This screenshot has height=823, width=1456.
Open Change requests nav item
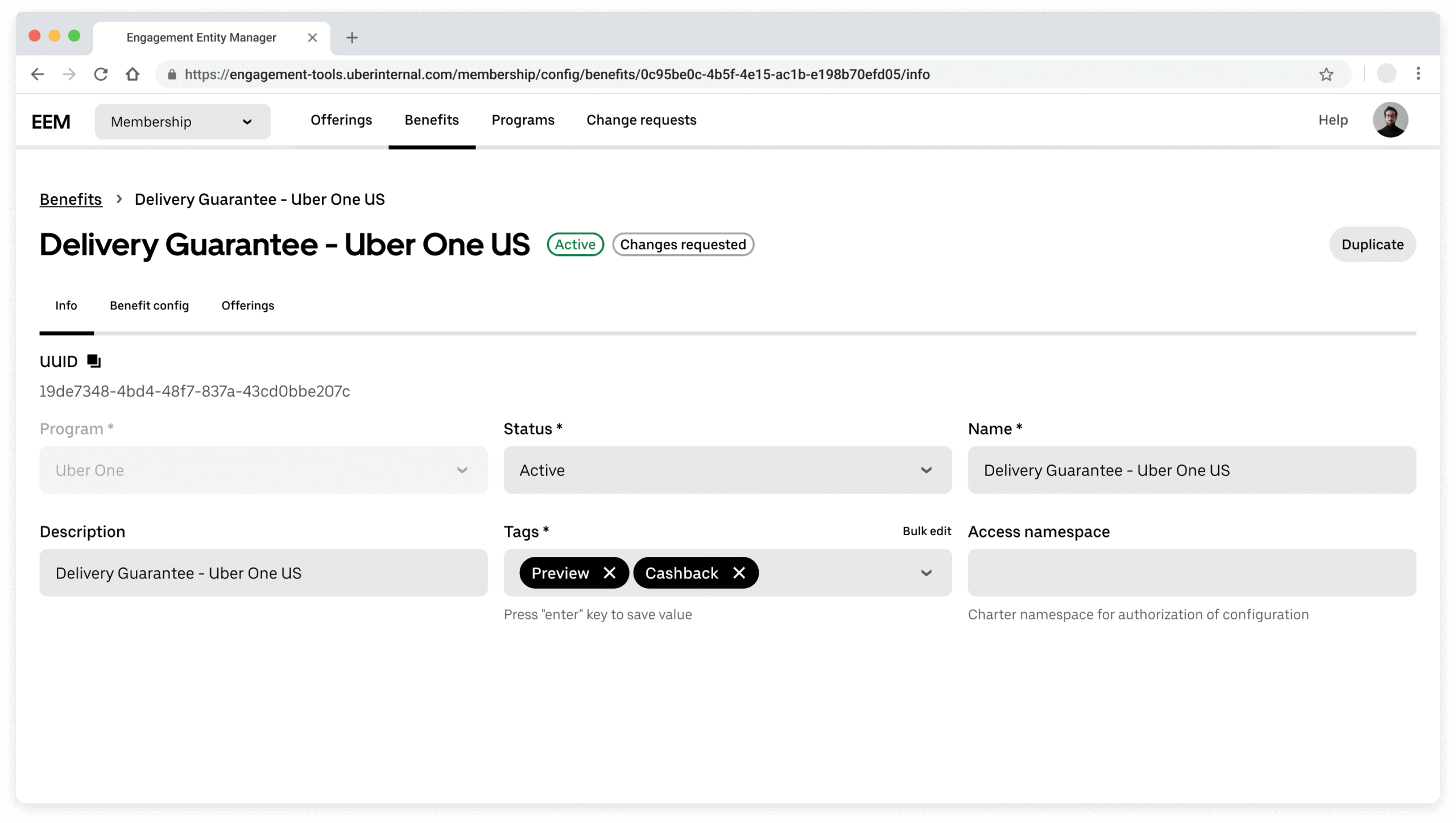641,120
